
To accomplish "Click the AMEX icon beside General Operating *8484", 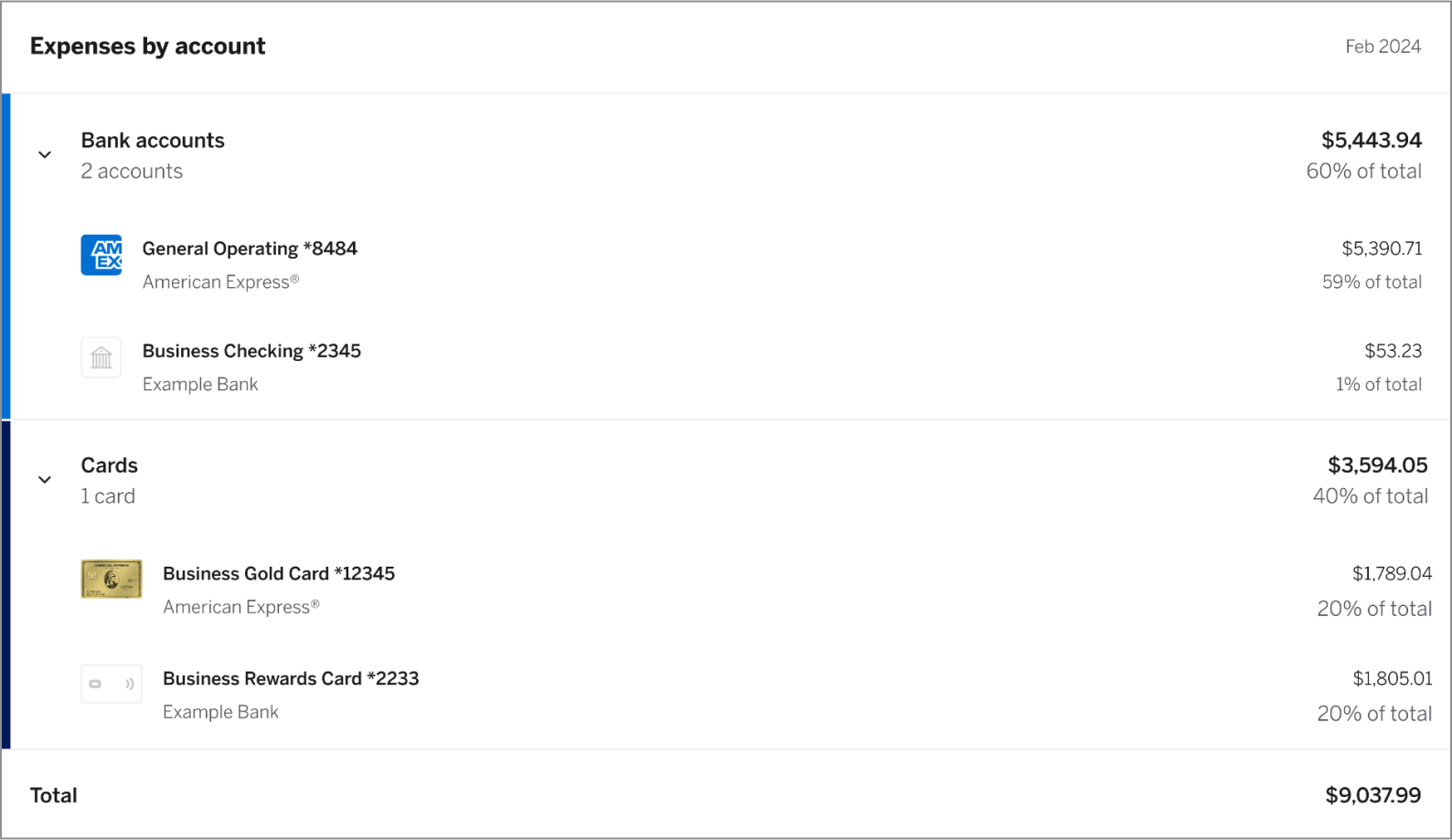I will tap(101, 255).
